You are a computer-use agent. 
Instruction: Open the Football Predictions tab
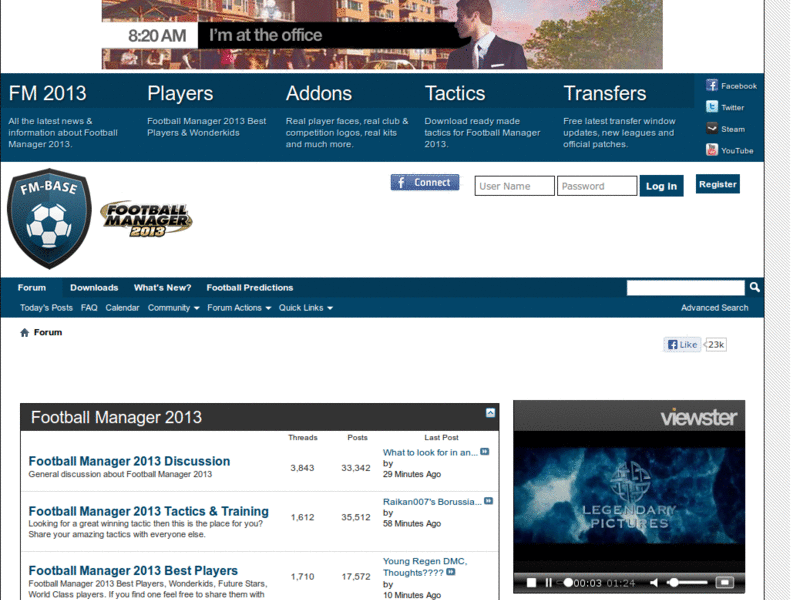tap(249, 287)
